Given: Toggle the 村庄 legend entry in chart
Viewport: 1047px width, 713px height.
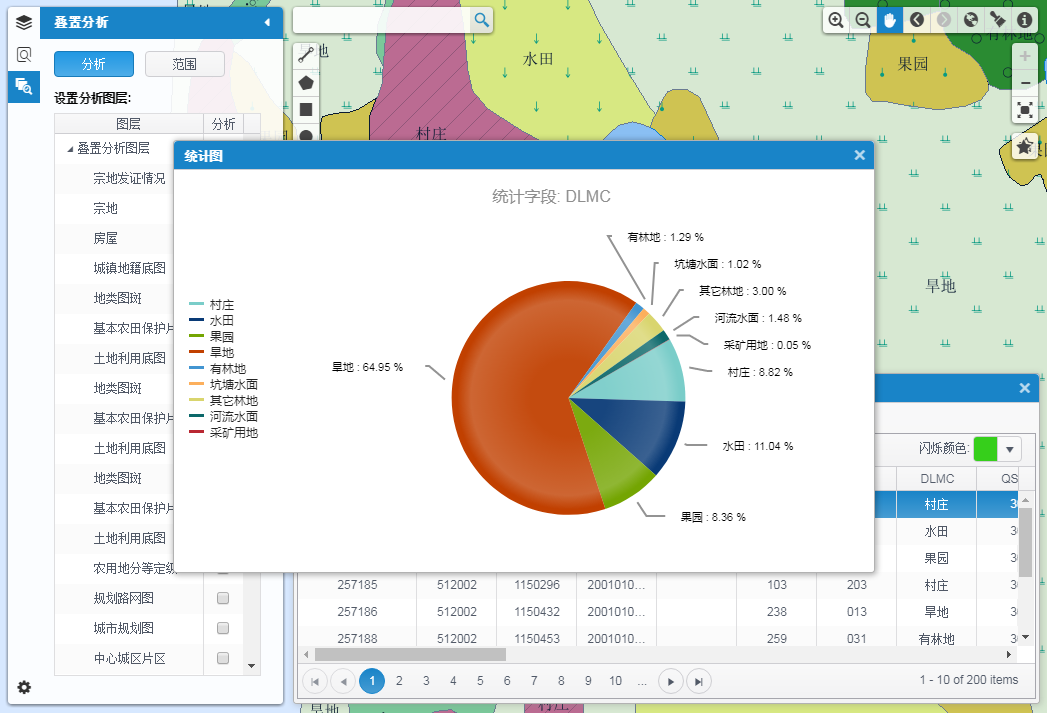Looking at the screenshot, I should [x=212, y=304].
